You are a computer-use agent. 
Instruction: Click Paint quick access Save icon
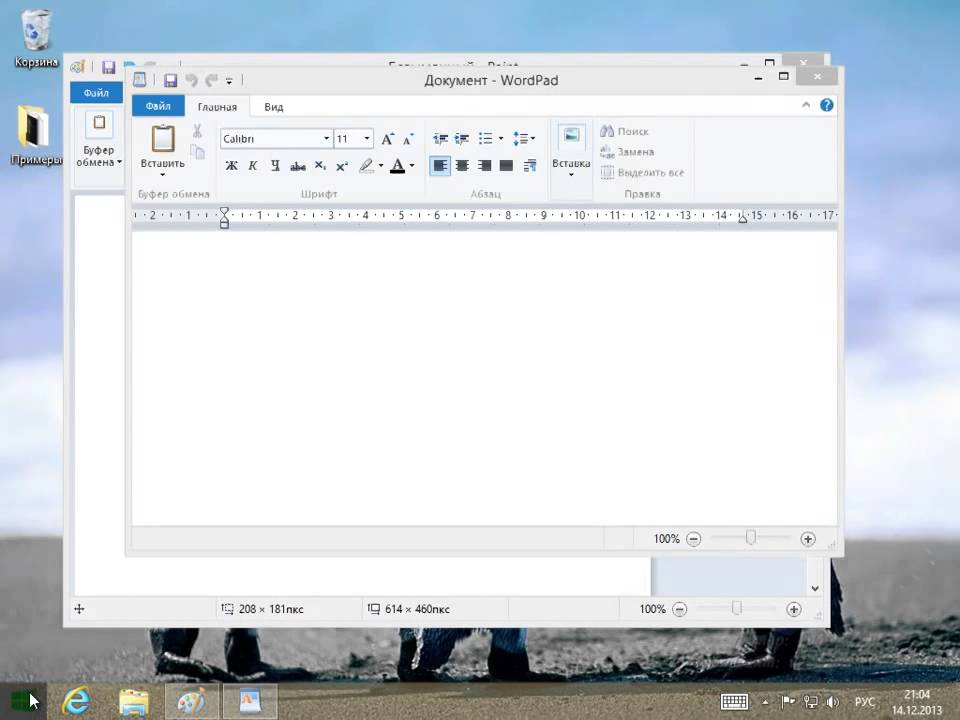109,67
